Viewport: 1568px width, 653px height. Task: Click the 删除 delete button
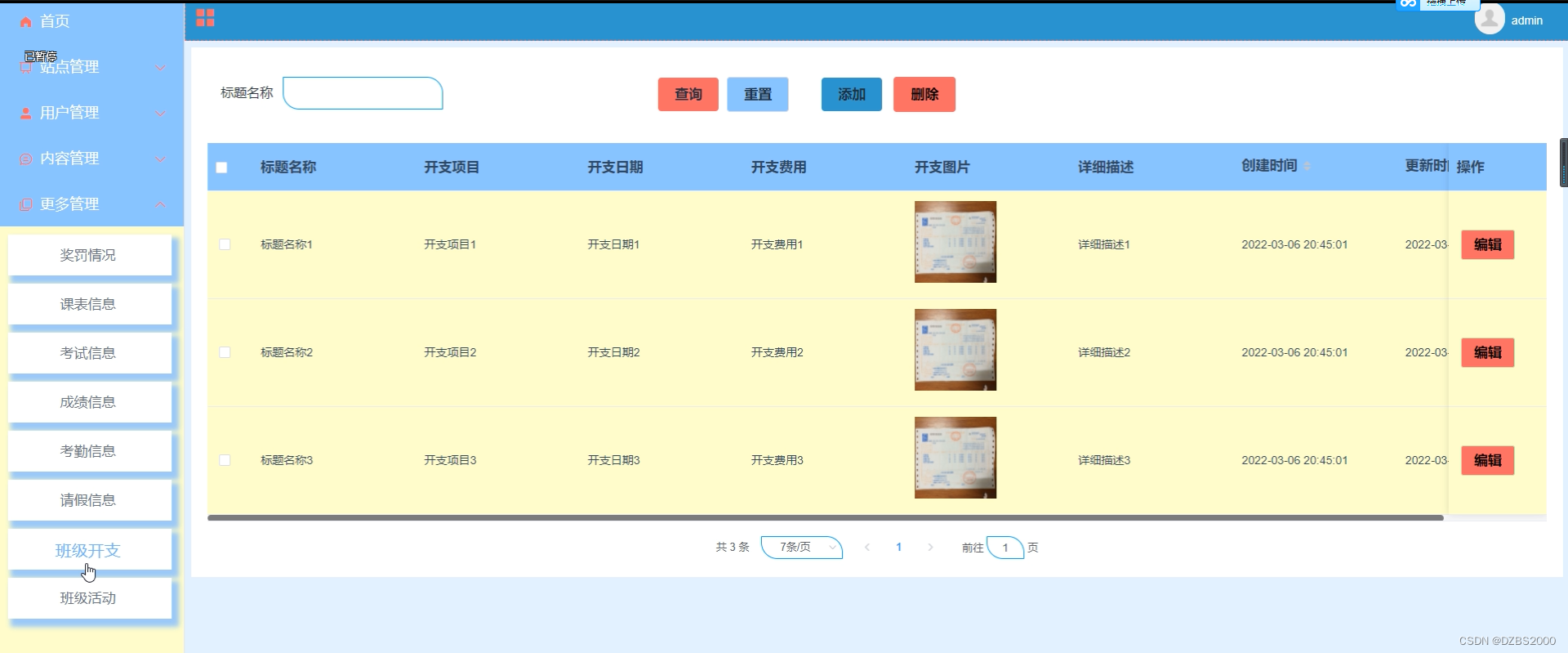(924, 94)
